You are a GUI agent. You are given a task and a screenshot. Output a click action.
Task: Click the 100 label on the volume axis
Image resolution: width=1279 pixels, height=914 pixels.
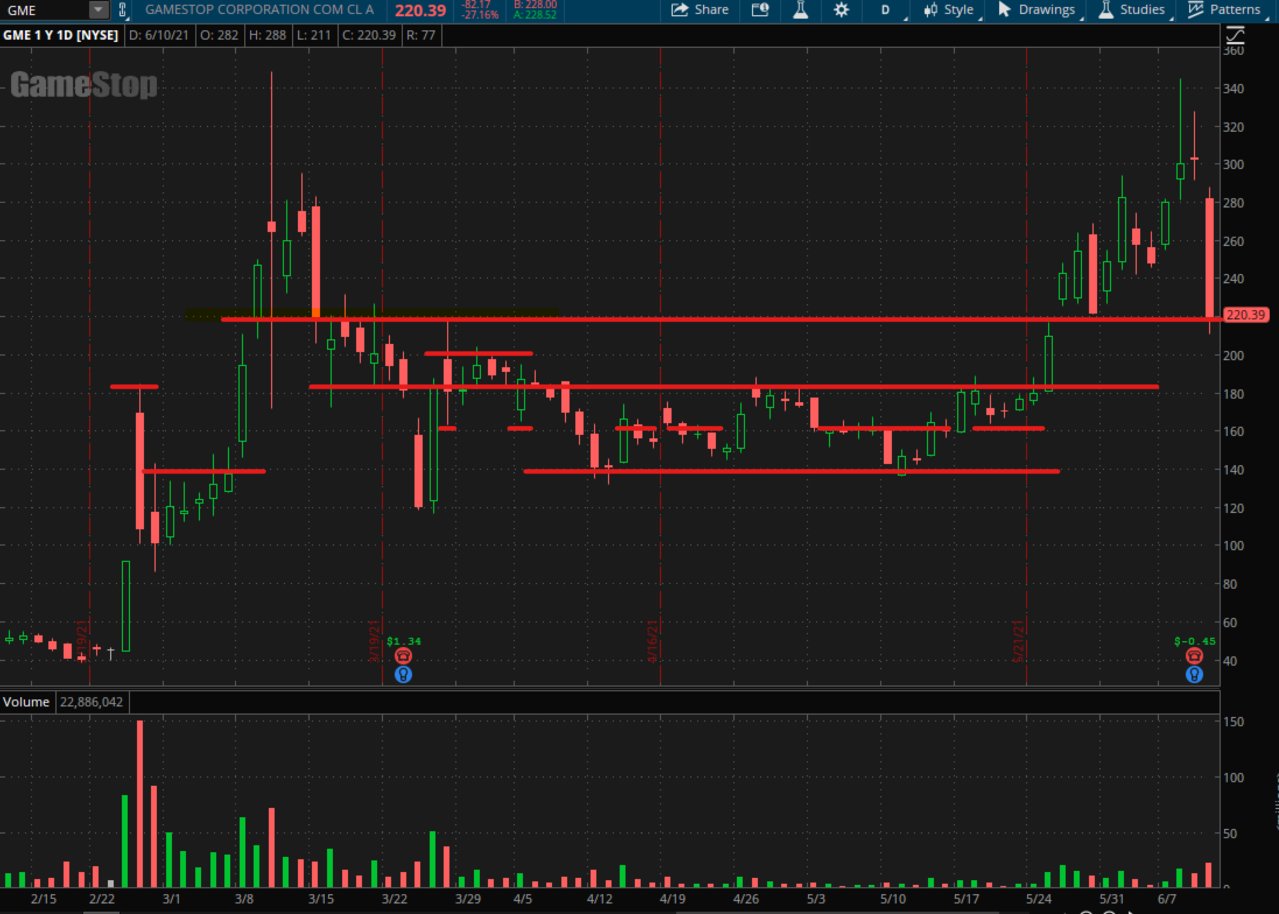(x=1236, y=777)
